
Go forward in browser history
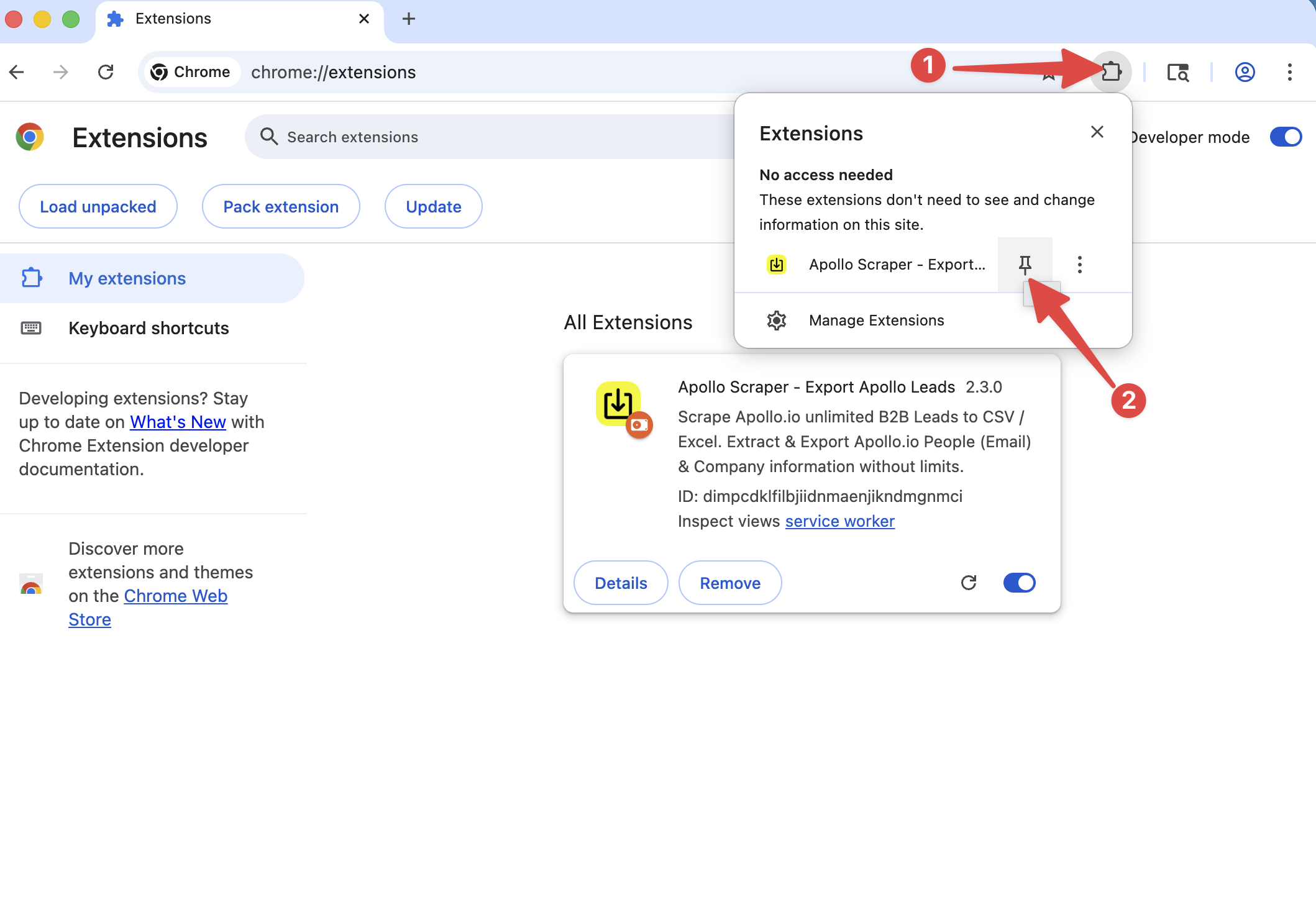point(61,72)
